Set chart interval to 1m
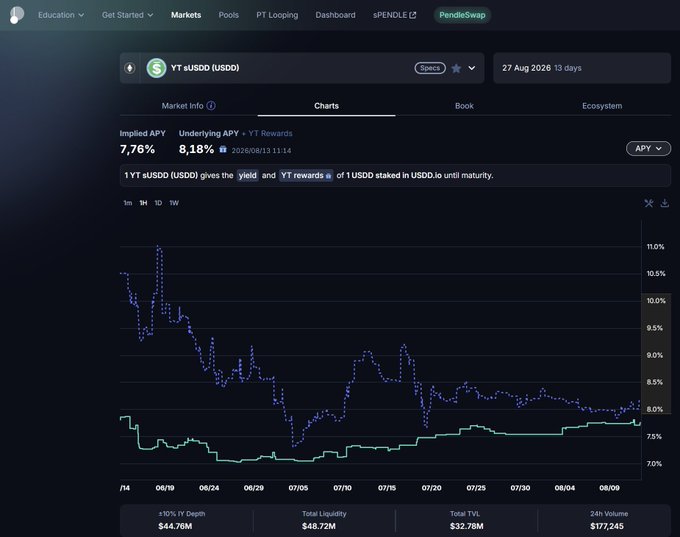 (x=128, y=203)
